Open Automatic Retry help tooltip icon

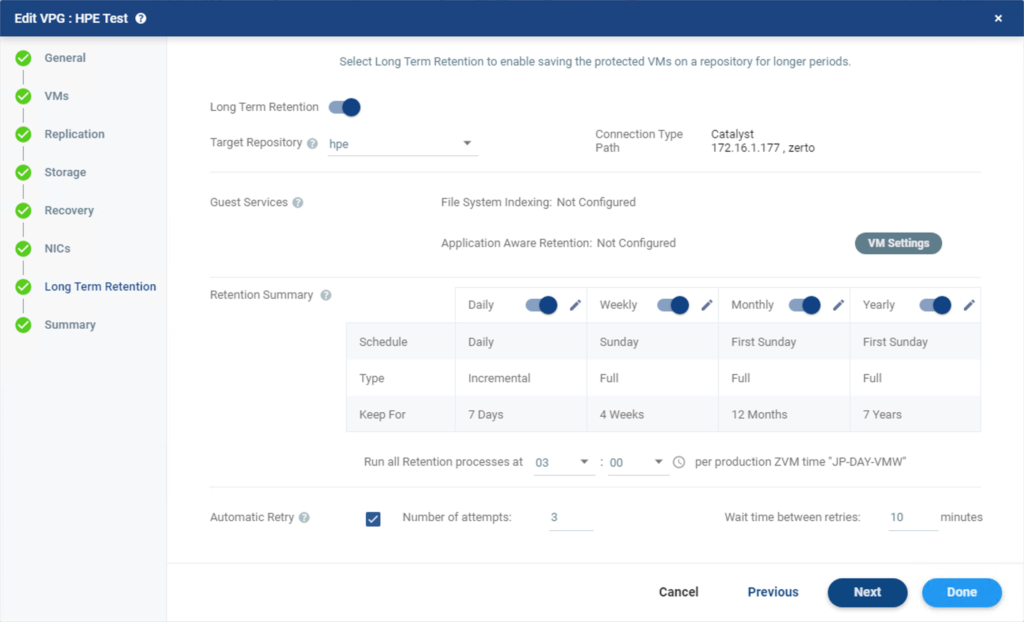(304, 517)
